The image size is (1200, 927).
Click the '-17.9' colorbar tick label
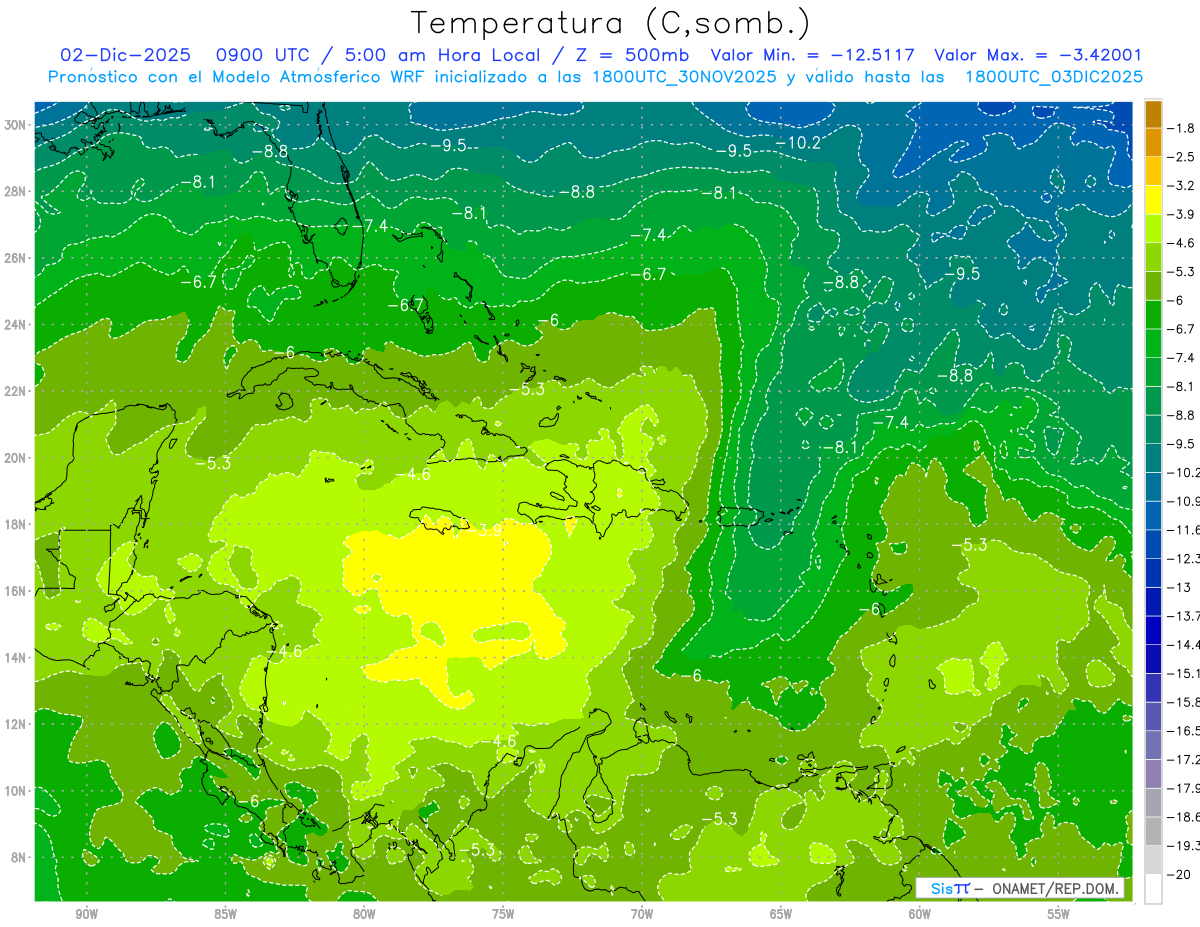pyautogui.click(x=1182, y=788)
